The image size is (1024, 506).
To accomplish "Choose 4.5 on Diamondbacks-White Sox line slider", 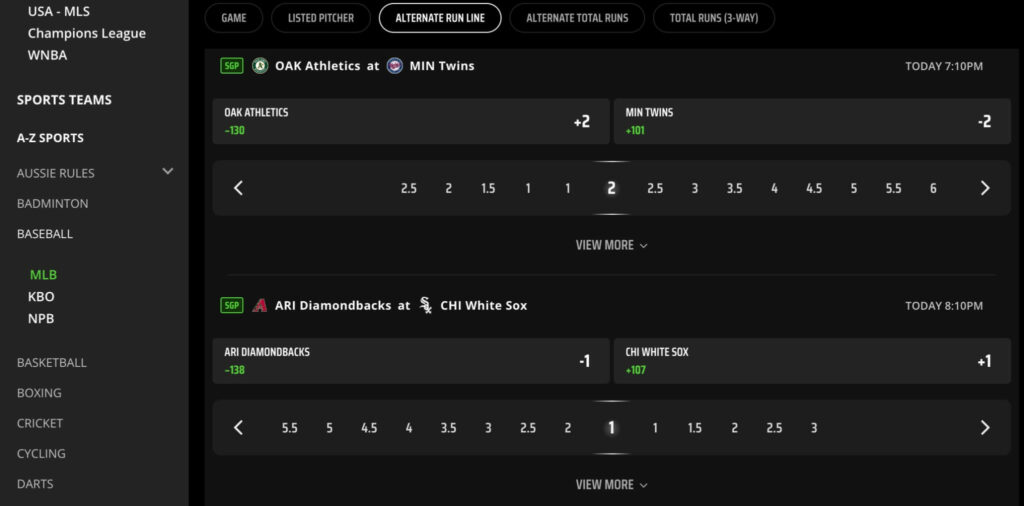I will tap(369, 428).
